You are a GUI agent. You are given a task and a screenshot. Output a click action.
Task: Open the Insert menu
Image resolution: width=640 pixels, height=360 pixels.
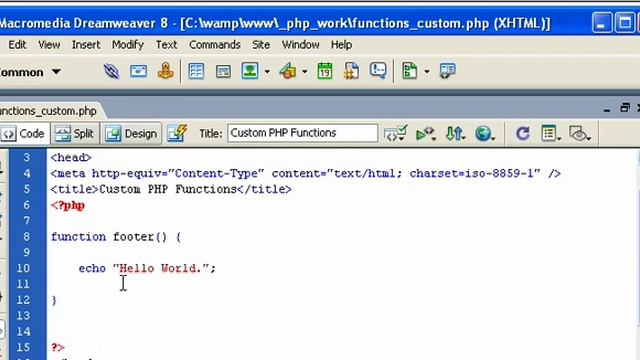pos(86,44)
